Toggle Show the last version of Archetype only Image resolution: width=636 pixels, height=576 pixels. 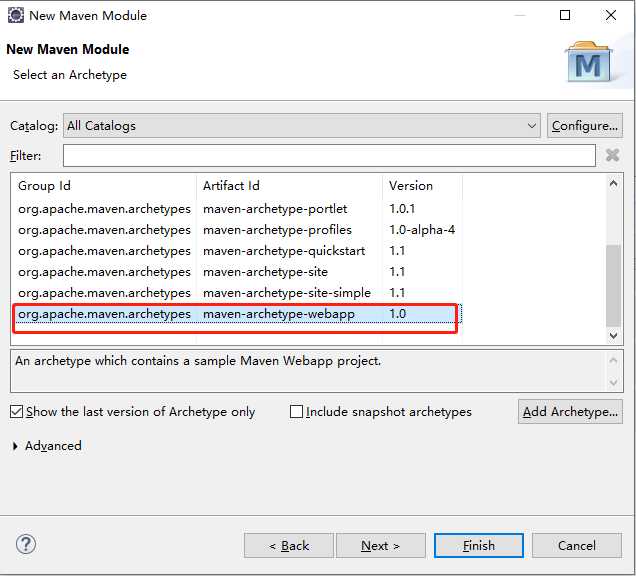(17, 411)
